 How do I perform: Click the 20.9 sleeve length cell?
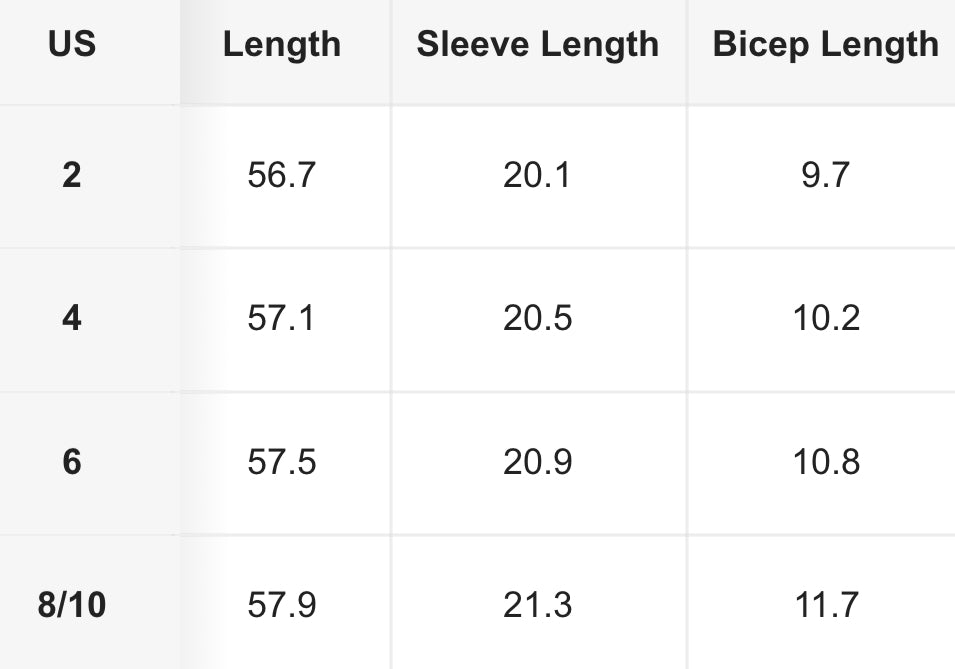pyautogui.click(x=538, y=462)
